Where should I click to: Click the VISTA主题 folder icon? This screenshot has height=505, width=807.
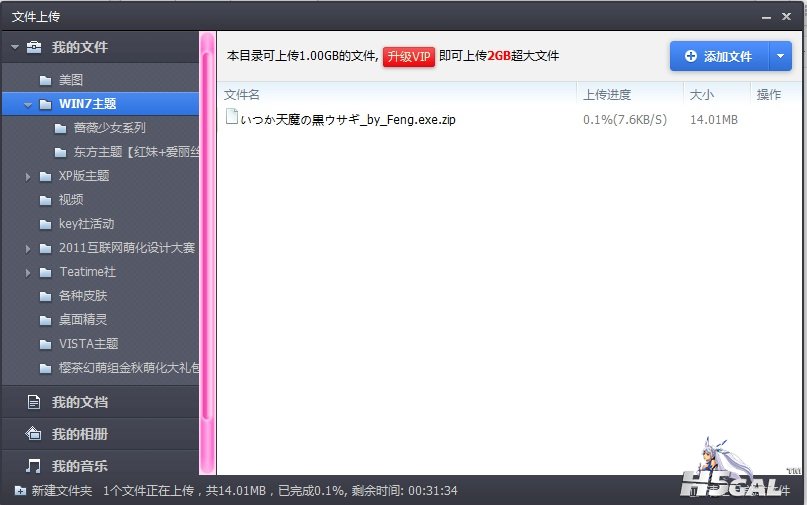45,344
